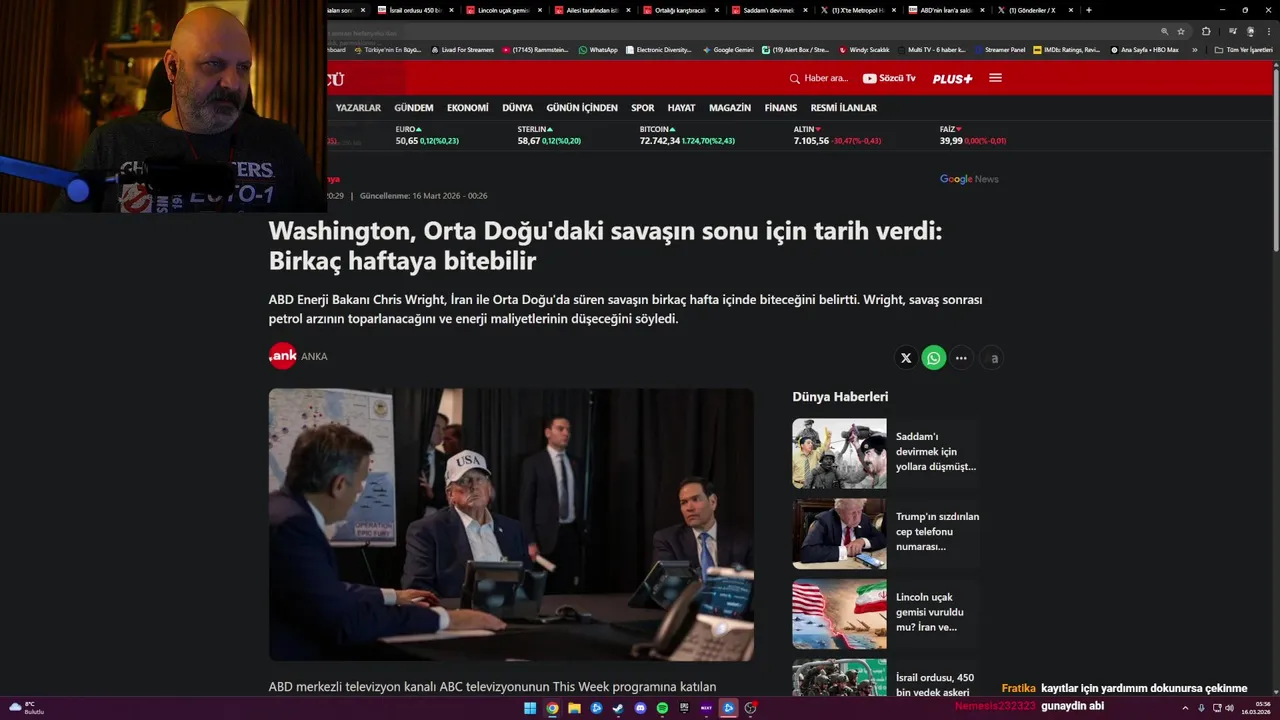Open Trump'ın sızdırılan cep telefonu headline
This screenshot has height=720, width=1280.
pyautogui.click(x=937, y=531)
